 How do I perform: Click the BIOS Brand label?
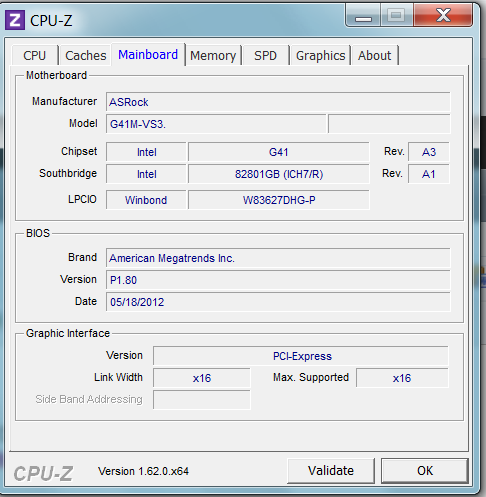click(82, 257)
